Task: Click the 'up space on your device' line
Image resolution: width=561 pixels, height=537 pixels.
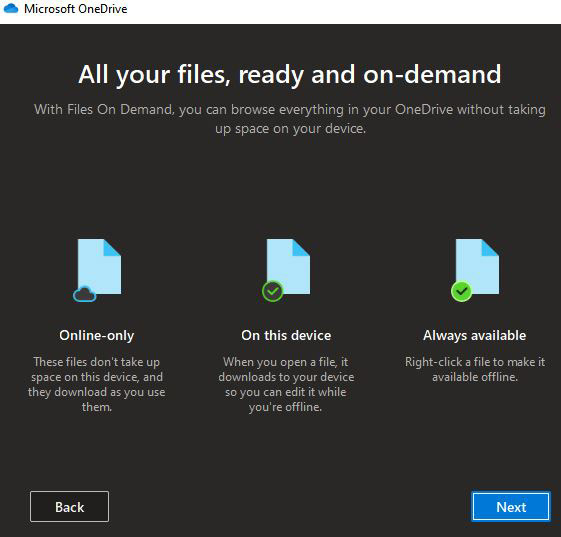Action: tap(290, 128)
